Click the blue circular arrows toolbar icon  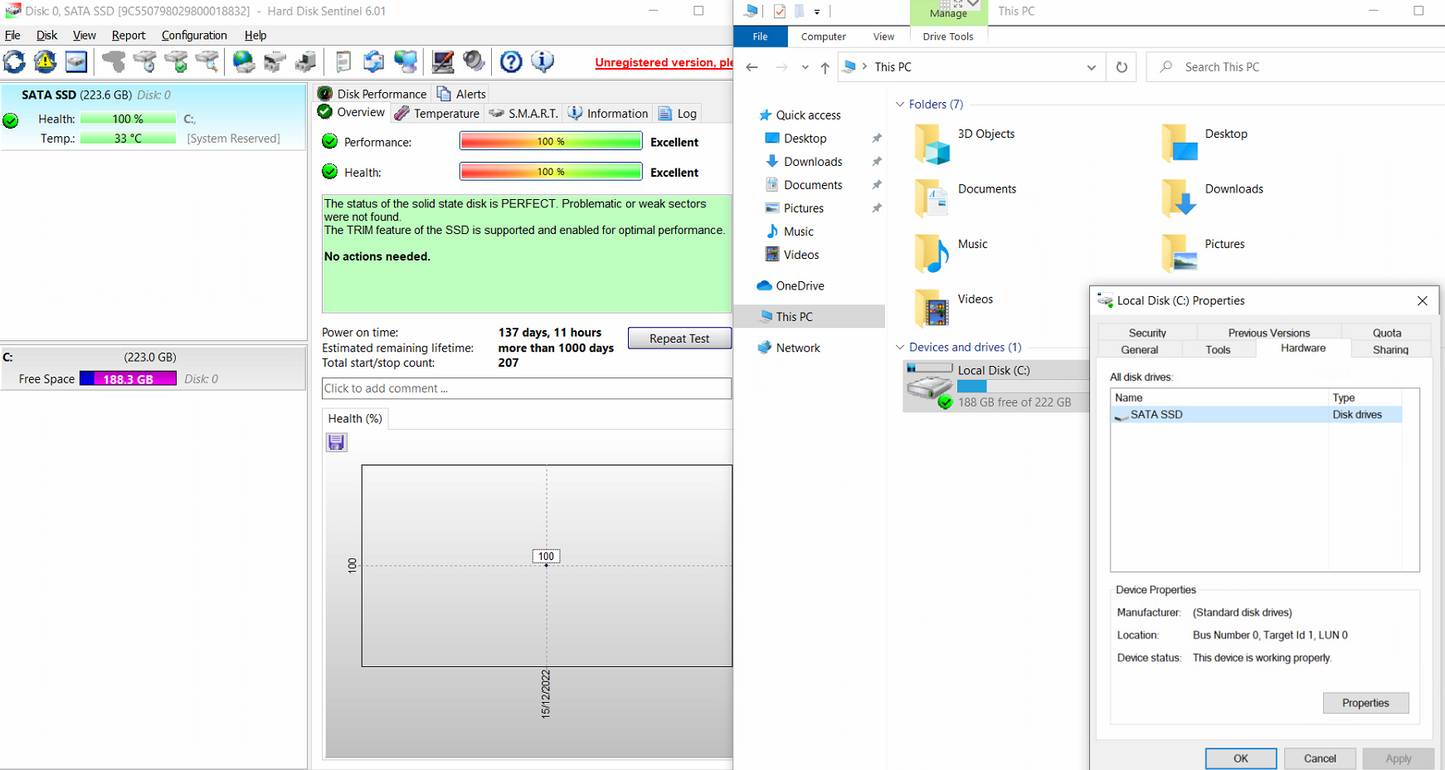374,62
